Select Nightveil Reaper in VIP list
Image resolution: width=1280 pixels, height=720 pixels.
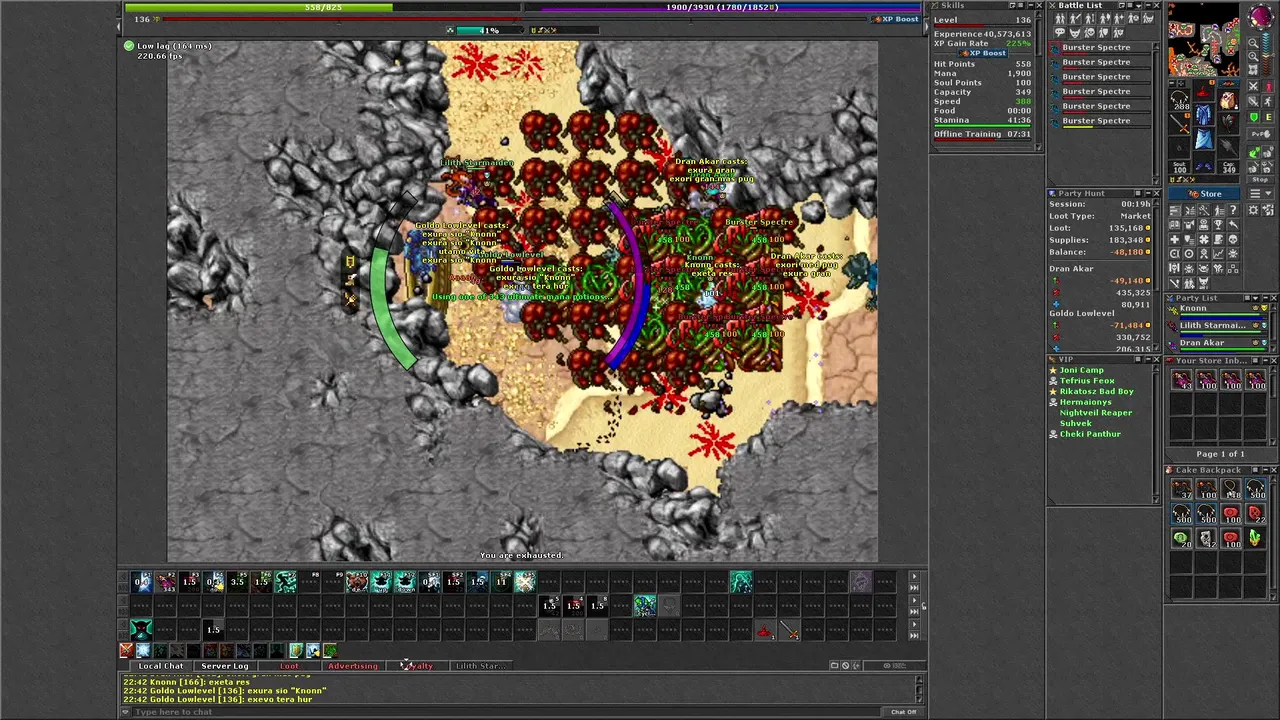(x=1096, y=412)
